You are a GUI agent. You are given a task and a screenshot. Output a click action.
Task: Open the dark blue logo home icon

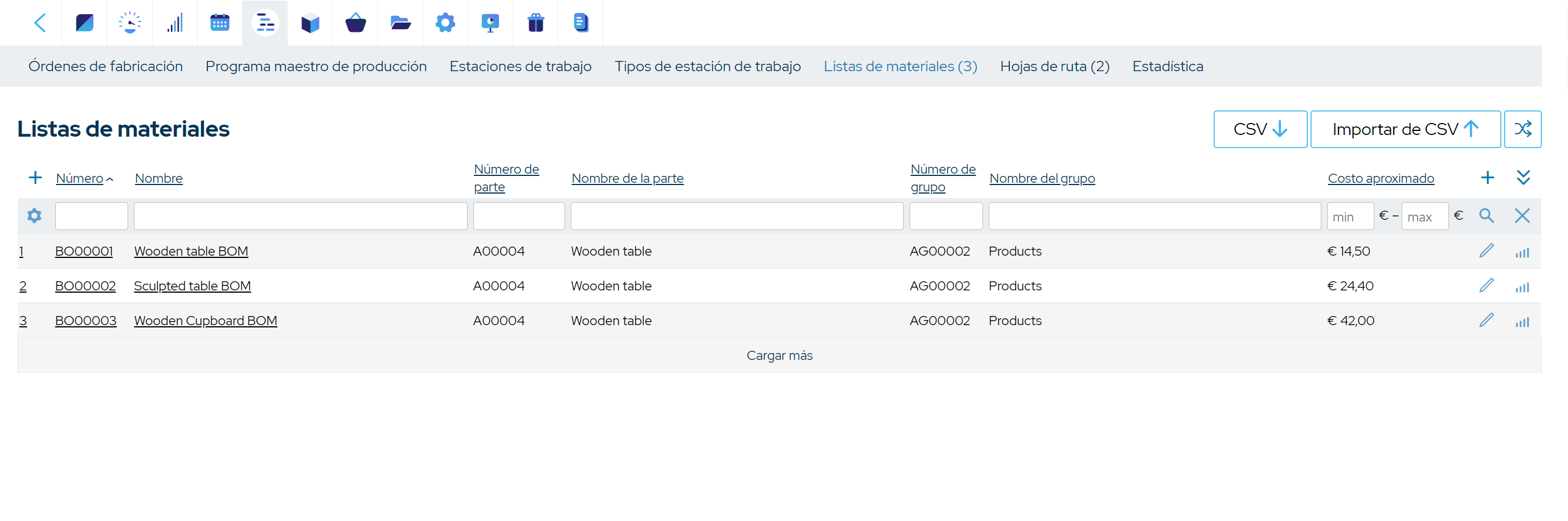pos(85,23)
